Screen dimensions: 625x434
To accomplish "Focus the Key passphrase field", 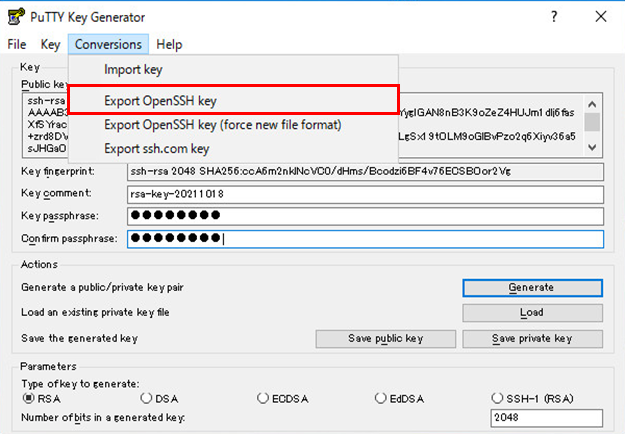I will pos(365,216).
